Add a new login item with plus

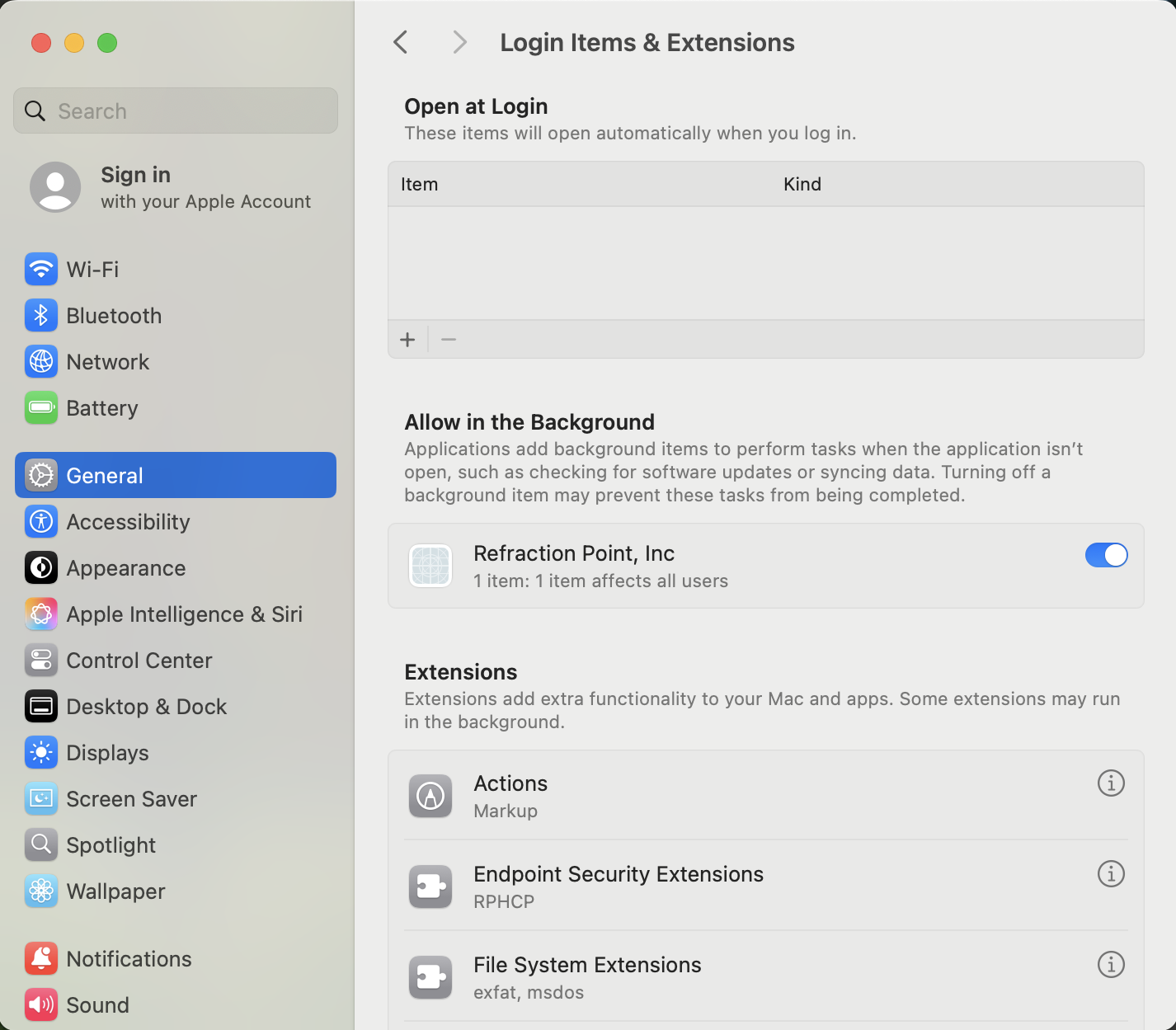[407, 340]
